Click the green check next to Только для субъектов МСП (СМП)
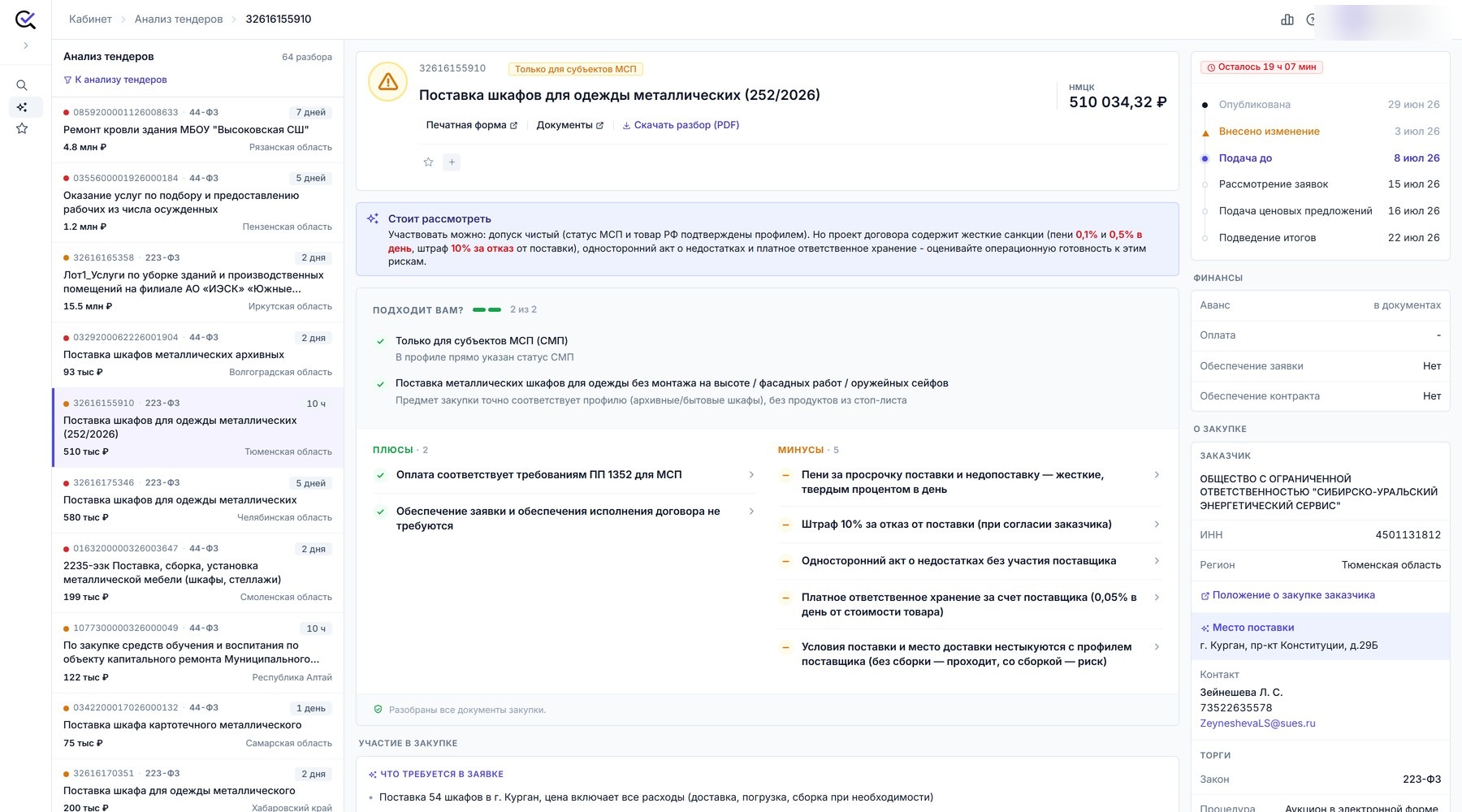The image size is (1462, 812). pos(380,342)
